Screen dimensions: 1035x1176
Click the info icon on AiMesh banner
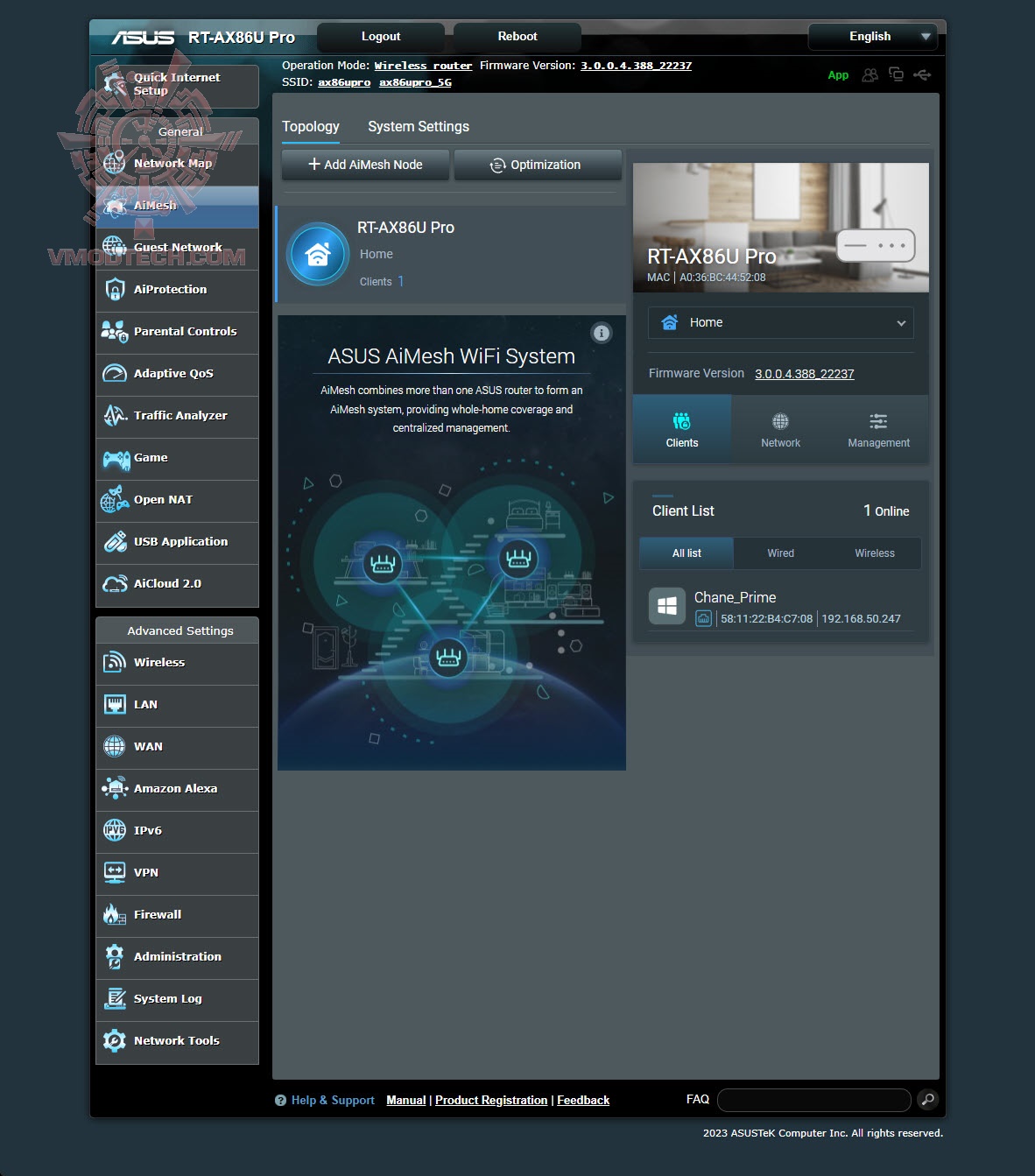point(602,333)
